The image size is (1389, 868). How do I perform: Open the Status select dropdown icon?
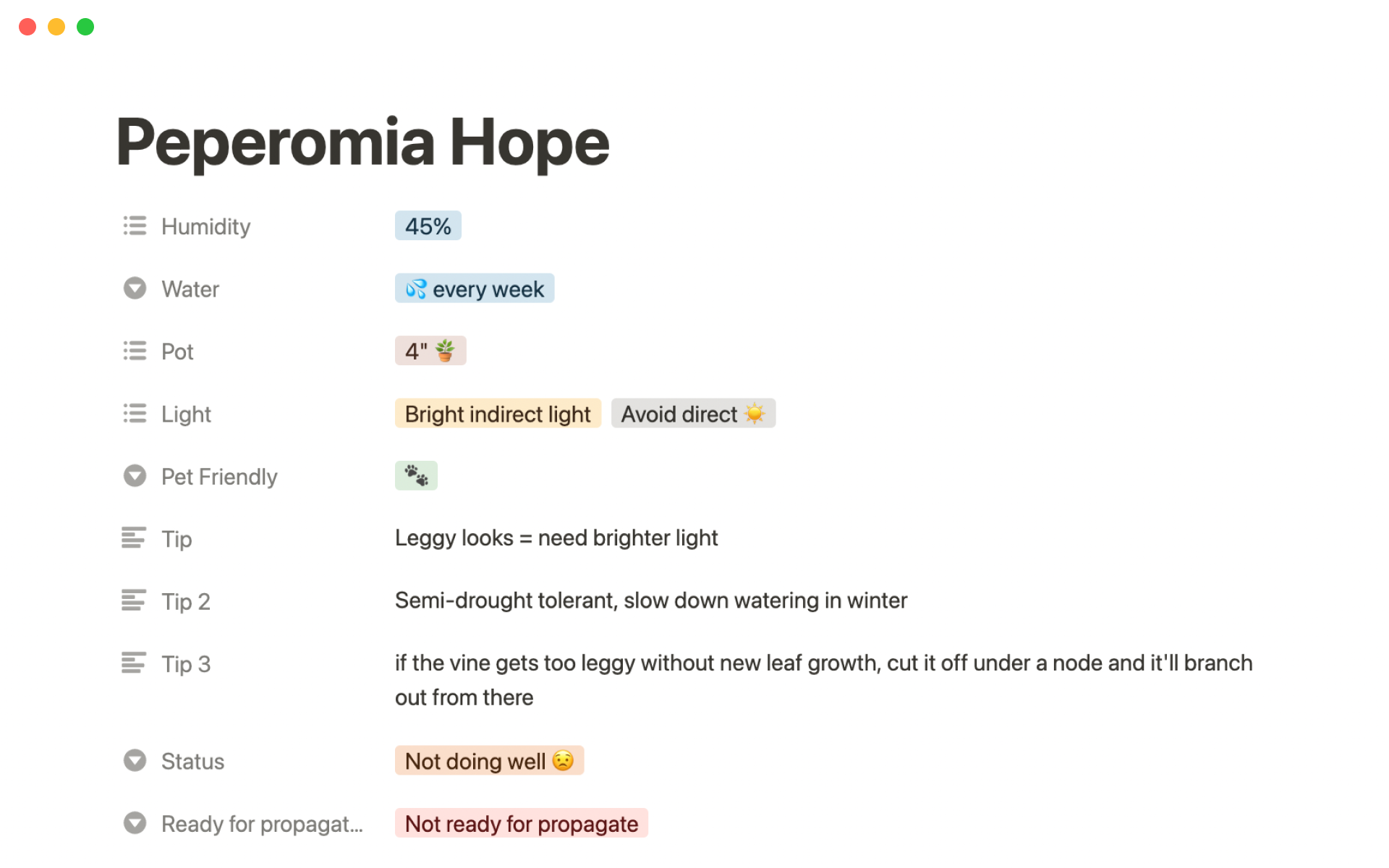click(x=135, y=760)
